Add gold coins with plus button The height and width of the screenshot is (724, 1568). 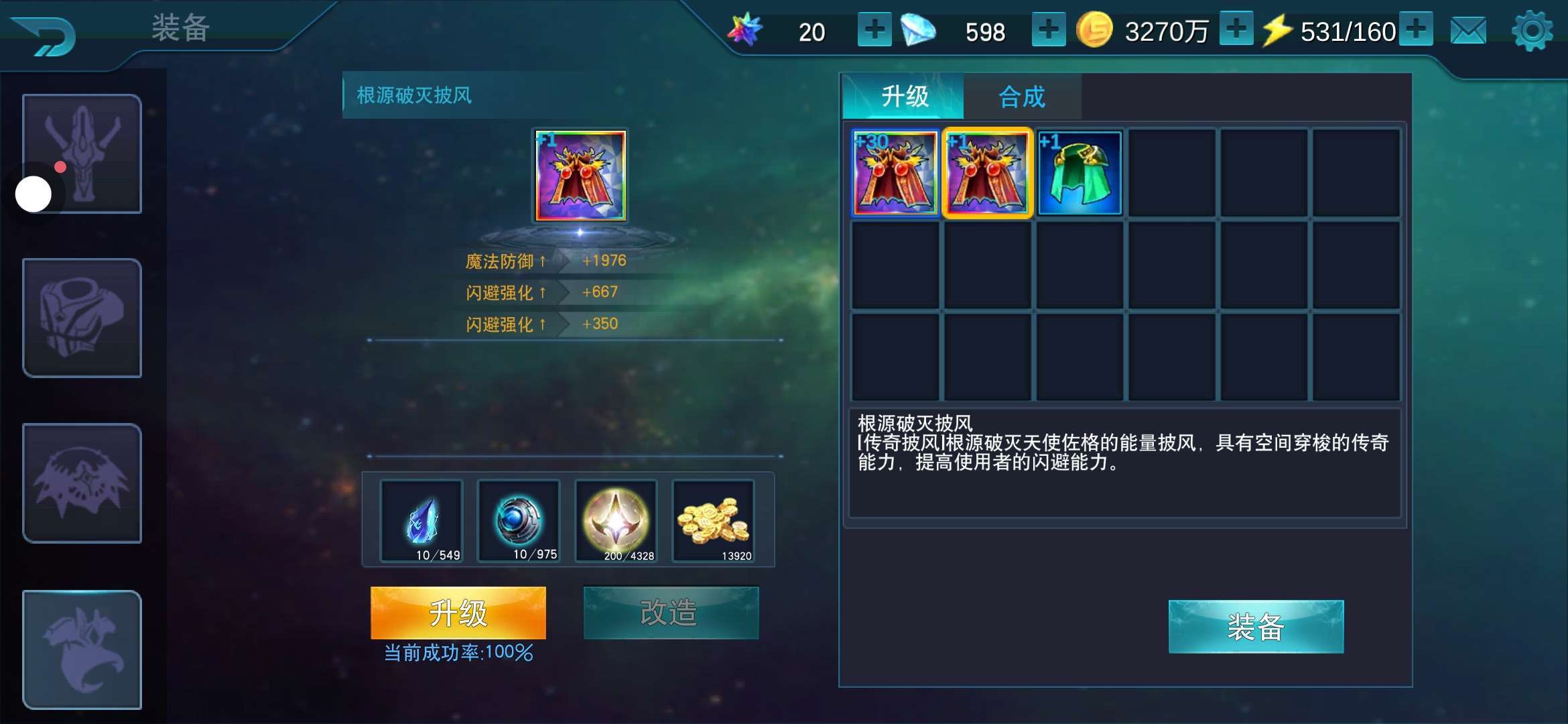click(x=1236, y=29)
